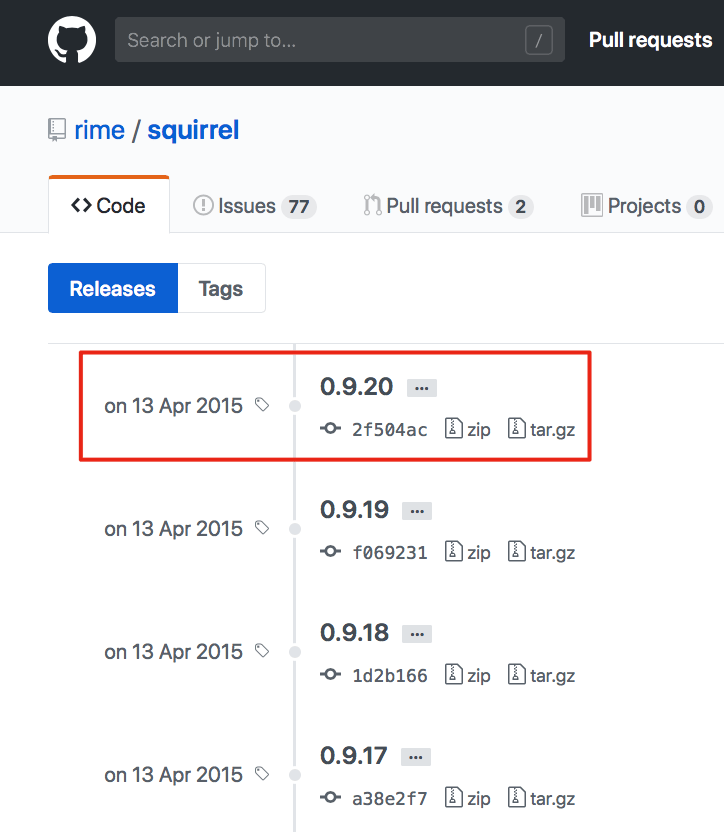Open commit 2f504ac
Screen dimensions: 724x832
point(390,429)
